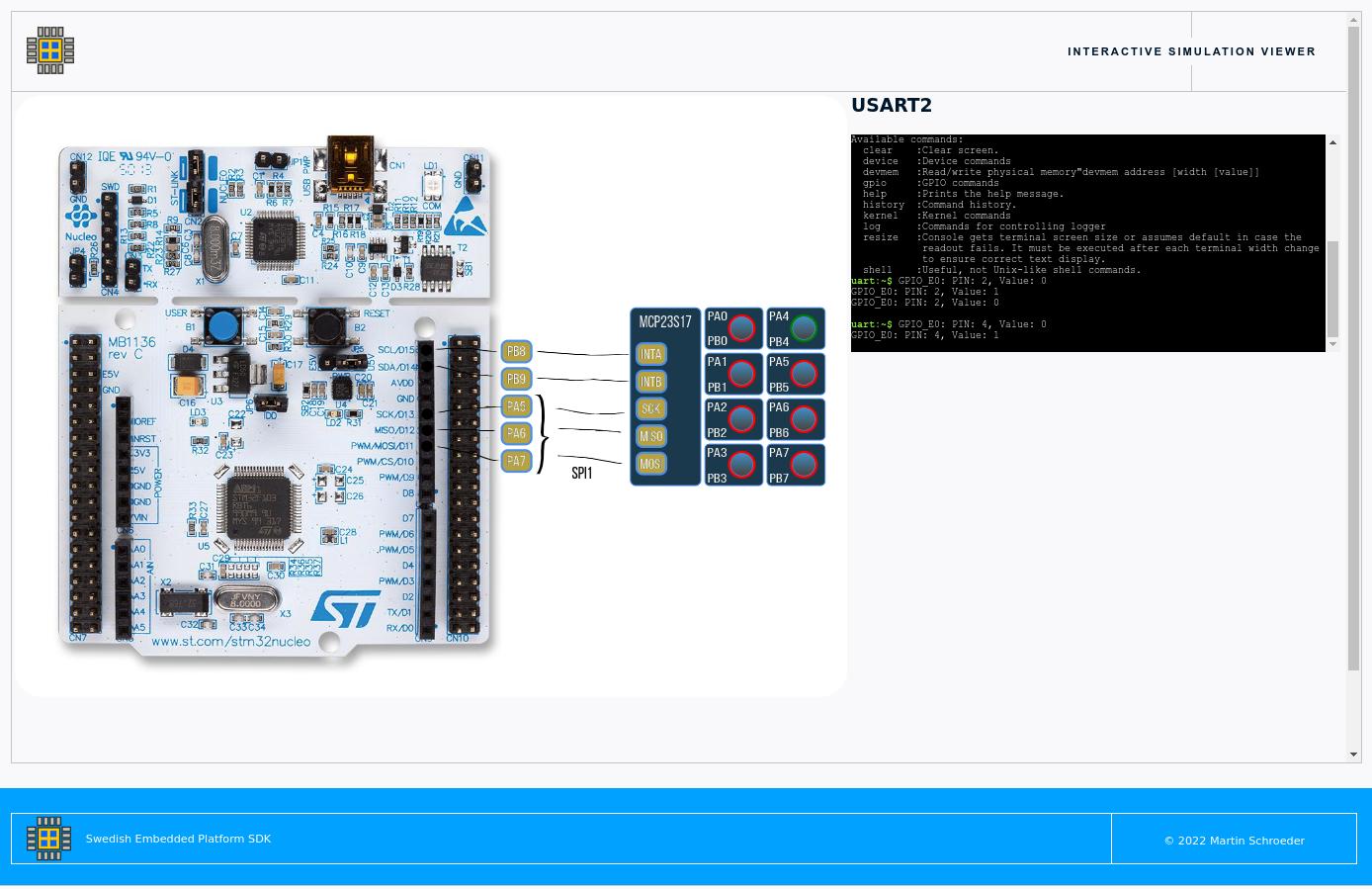Toggle the PA5 LED indicator
Viewport: 1372px width, 889px height.
point(804,374)
